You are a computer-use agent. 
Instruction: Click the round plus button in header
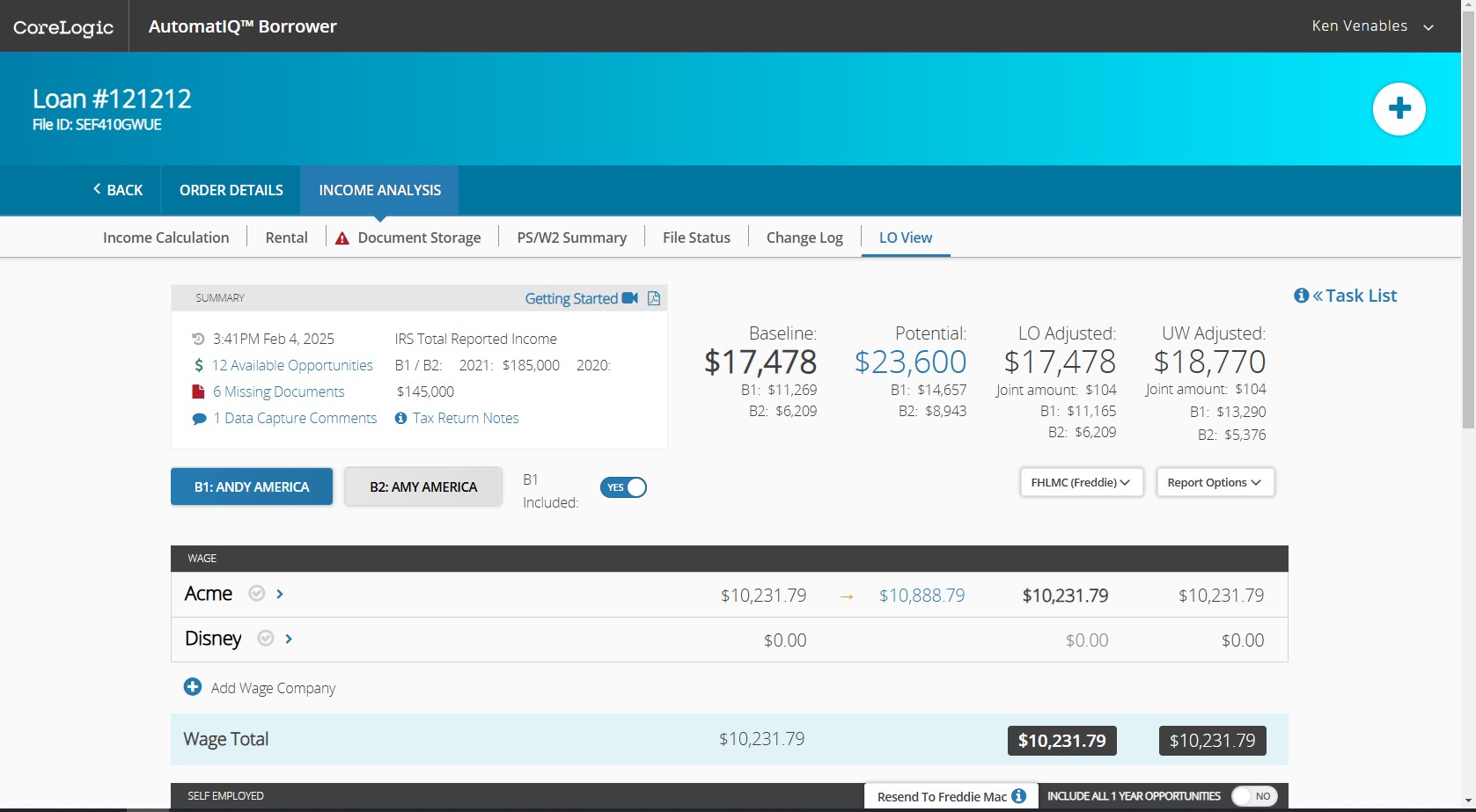(x=1399, y=109)
